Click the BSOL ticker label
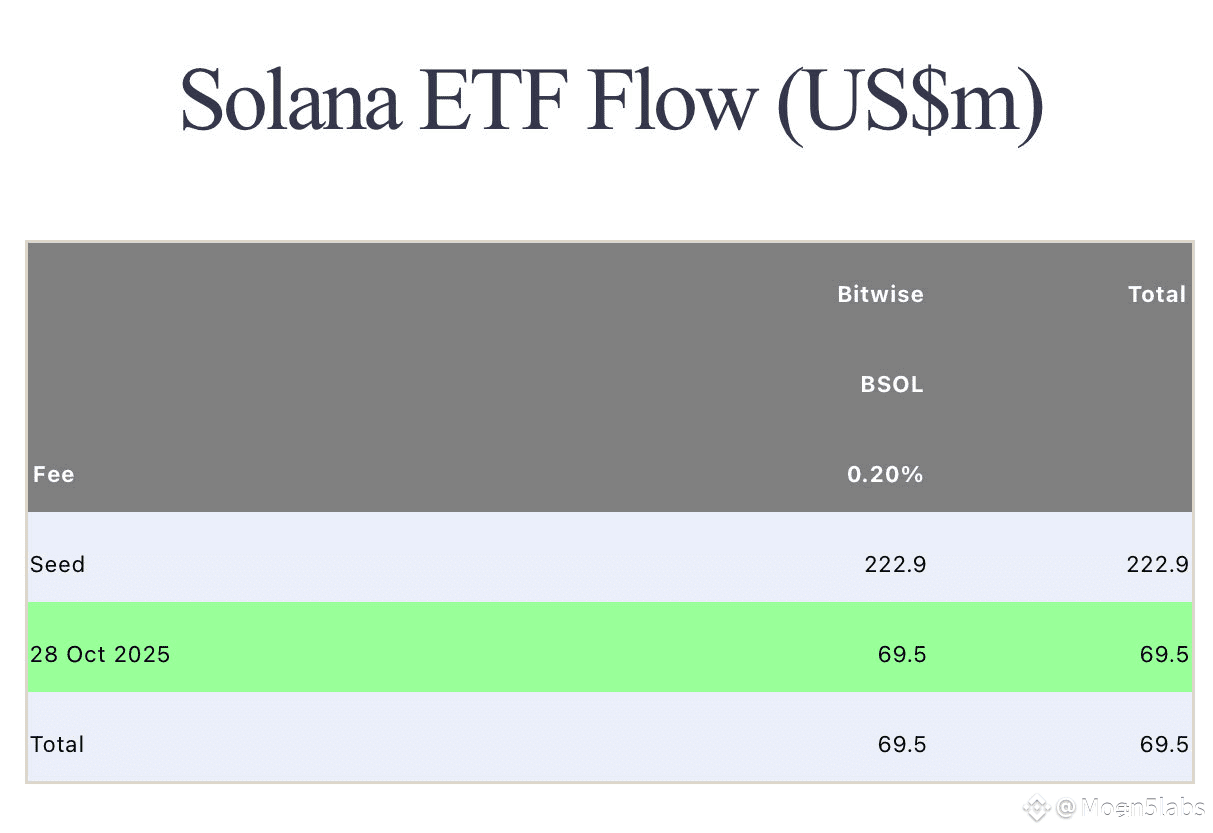The width and height of the screenshot is (1213, 833). (x=892, y=384)
